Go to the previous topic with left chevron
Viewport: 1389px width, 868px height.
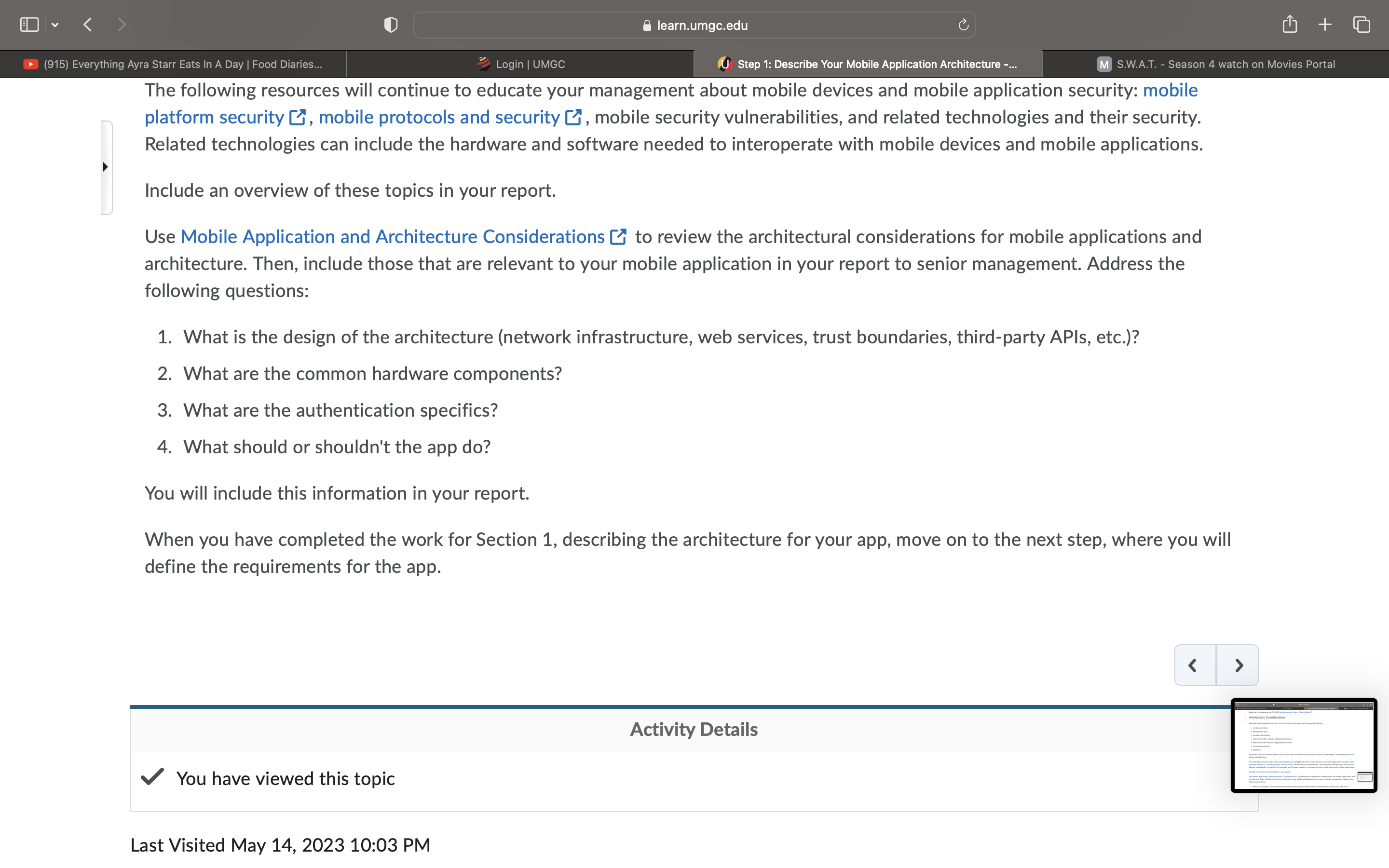point(1195,665)
